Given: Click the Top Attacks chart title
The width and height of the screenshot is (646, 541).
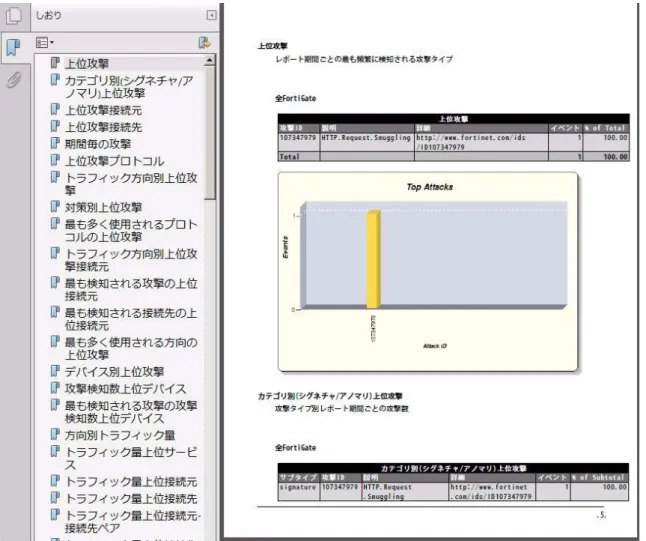Looking at the screenshot, I should (429, 187).
